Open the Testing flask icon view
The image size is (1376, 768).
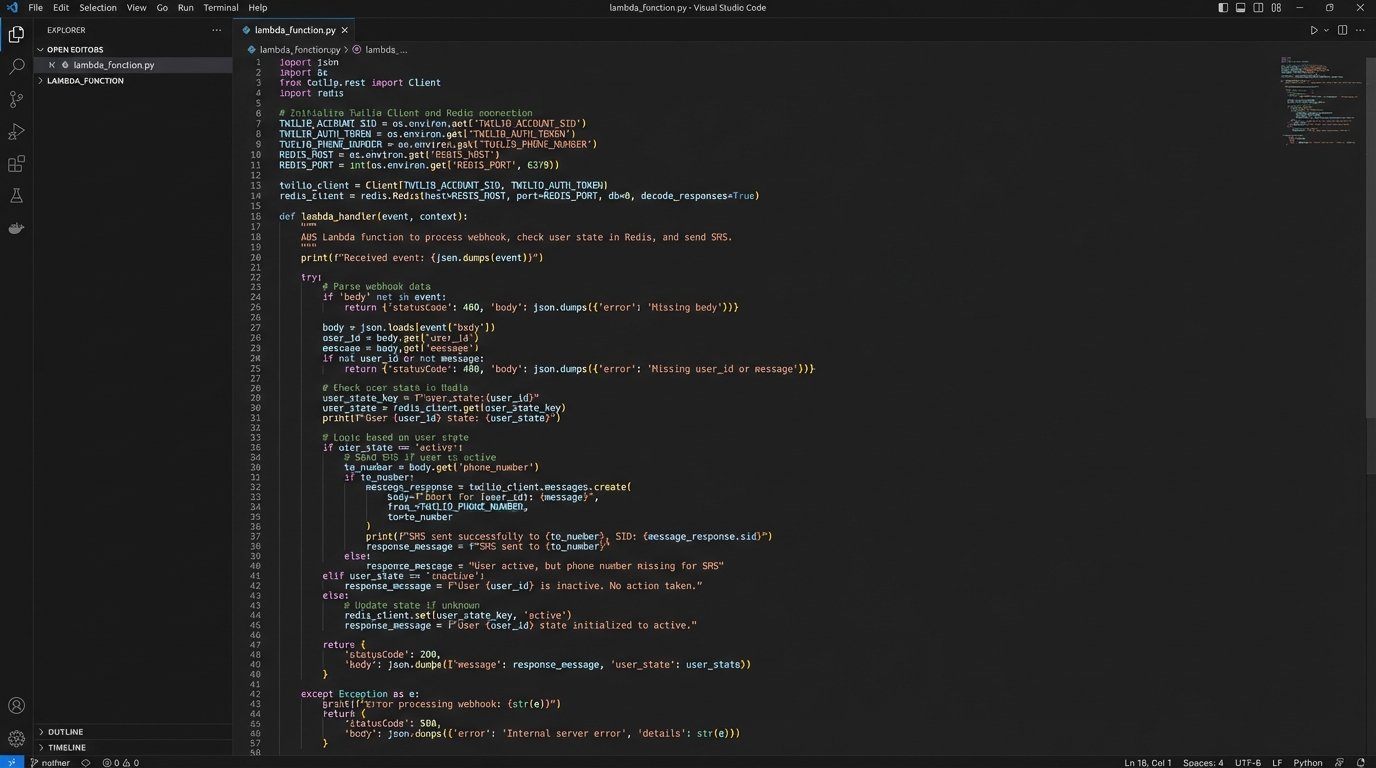tap(16, 196)
